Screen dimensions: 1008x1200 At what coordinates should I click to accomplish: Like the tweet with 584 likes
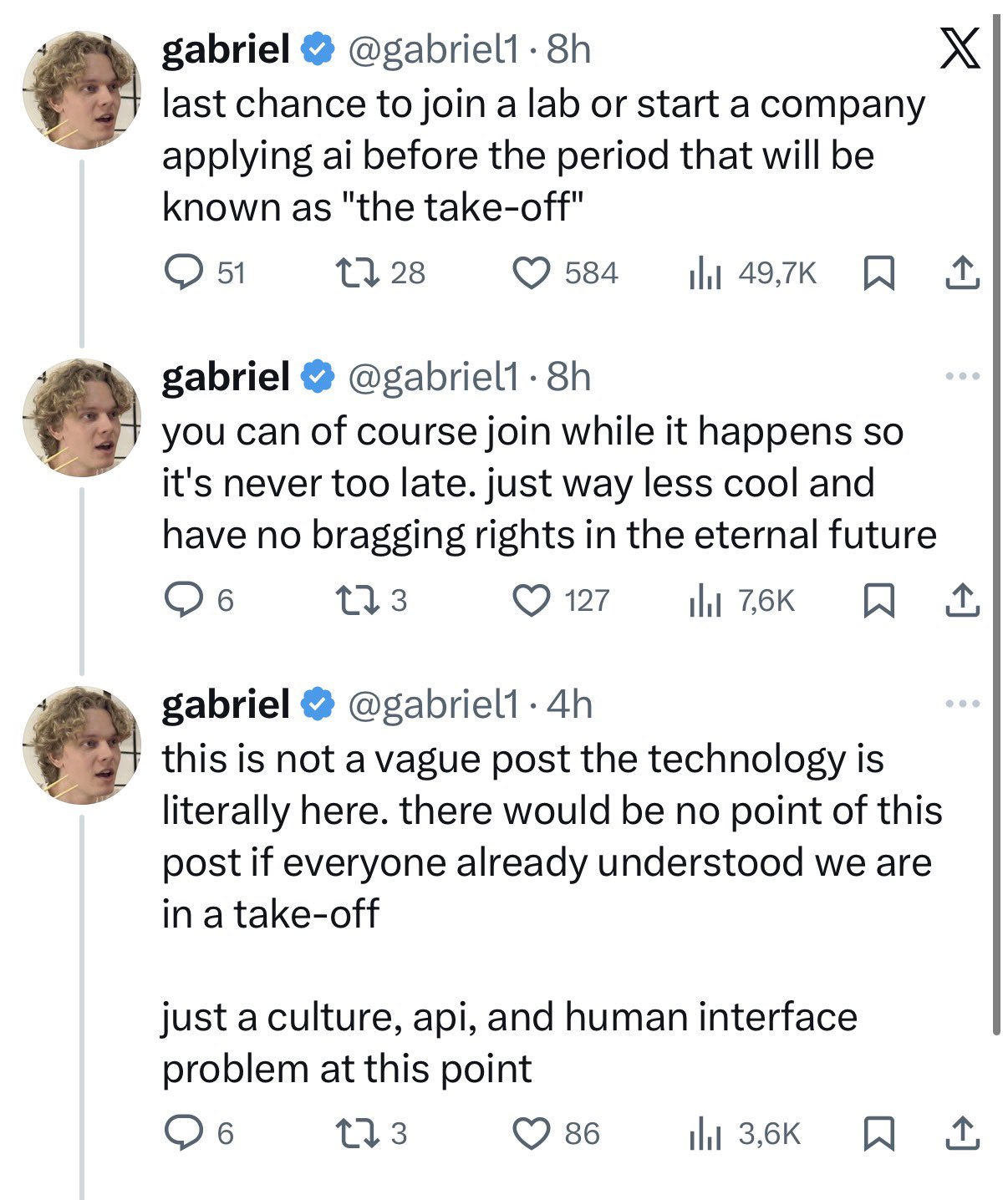click(531, 273)
